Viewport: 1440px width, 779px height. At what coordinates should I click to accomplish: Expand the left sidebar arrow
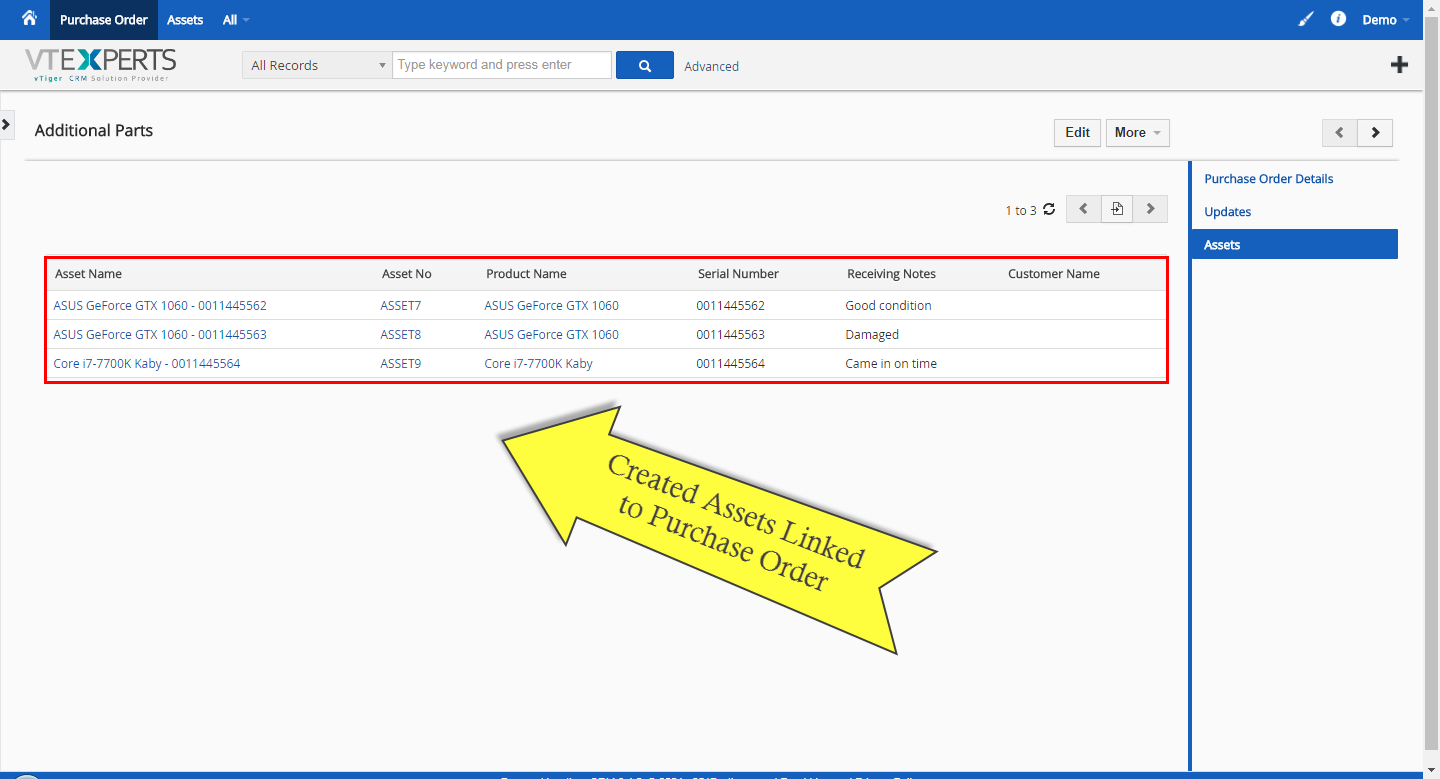tap(6, 124)
